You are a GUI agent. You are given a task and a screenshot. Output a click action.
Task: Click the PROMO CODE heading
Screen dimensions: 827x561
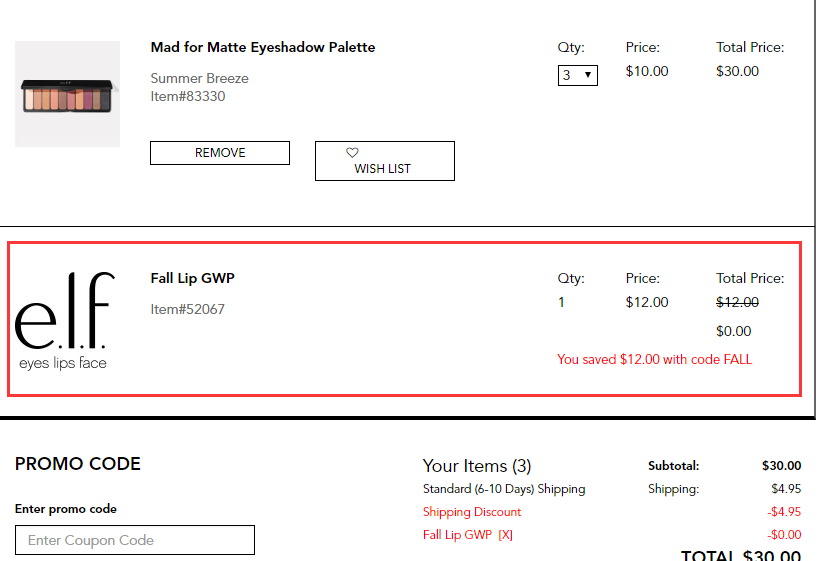78,464
